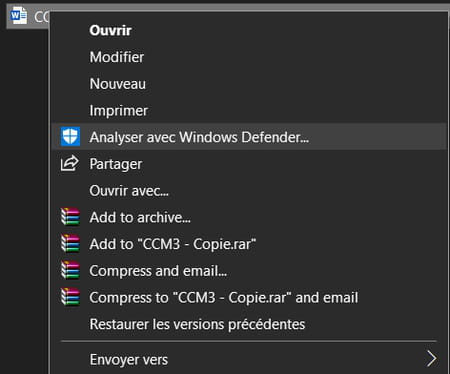Click WinRAR icon beside Compress and email
The width and height of the screenshot is (450, 374).
click(x=70, y=270)
